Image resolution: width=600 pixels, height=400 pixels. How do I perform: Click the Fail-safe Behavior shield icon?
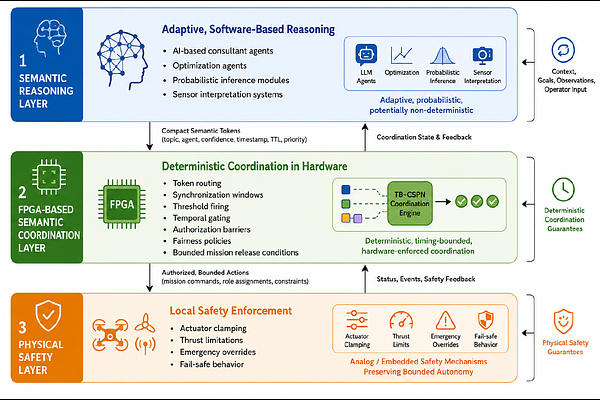coord(486,320)
